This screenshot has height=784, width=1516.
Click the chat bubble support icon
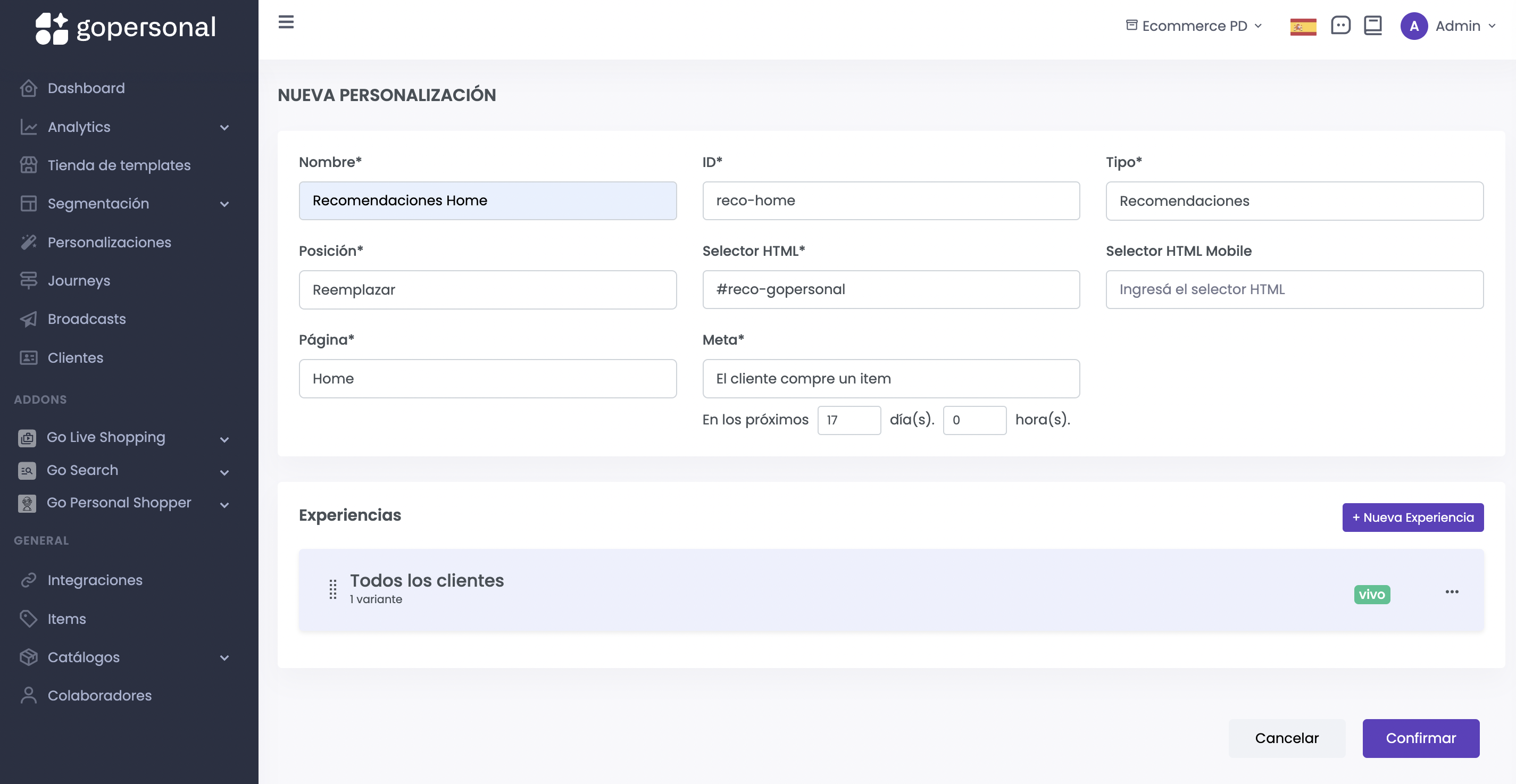pyautogui.click(x=1340, y=26)
